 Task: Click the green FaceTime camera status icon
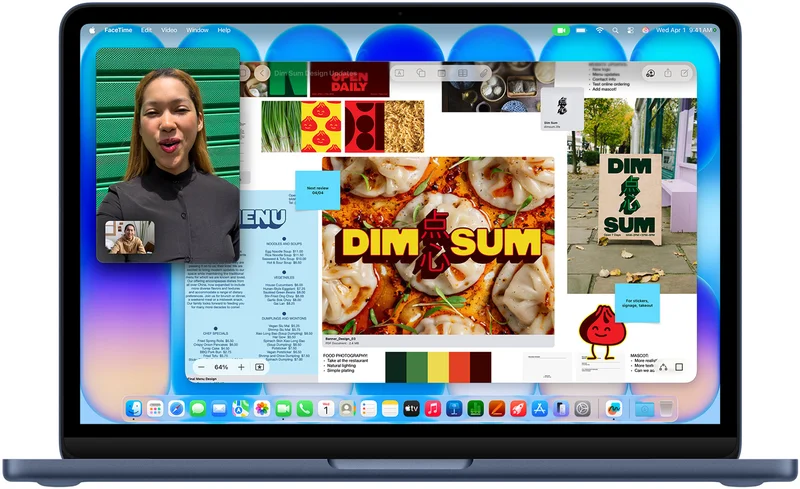click(x=561, y=30)
